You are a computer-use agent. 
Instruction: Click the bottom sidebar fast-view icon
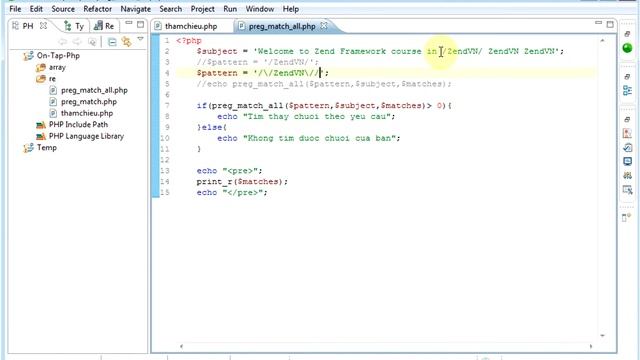[627, 218]
